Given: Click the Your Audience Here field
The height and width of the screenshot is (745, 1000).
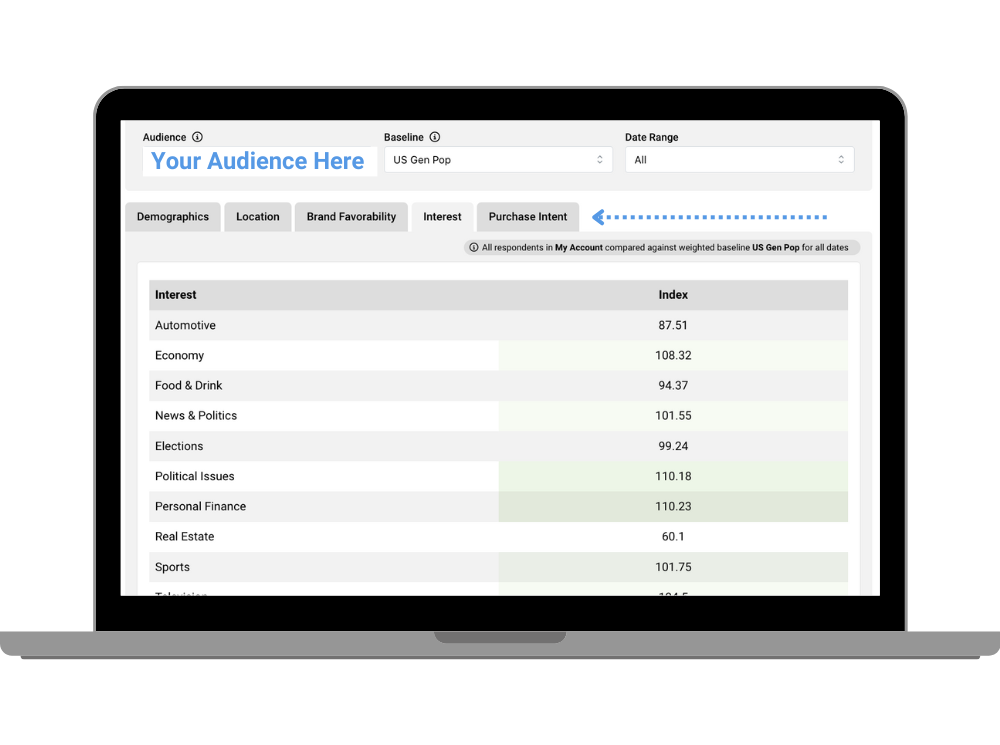Looking at the screenshot, I should (257, 160).
